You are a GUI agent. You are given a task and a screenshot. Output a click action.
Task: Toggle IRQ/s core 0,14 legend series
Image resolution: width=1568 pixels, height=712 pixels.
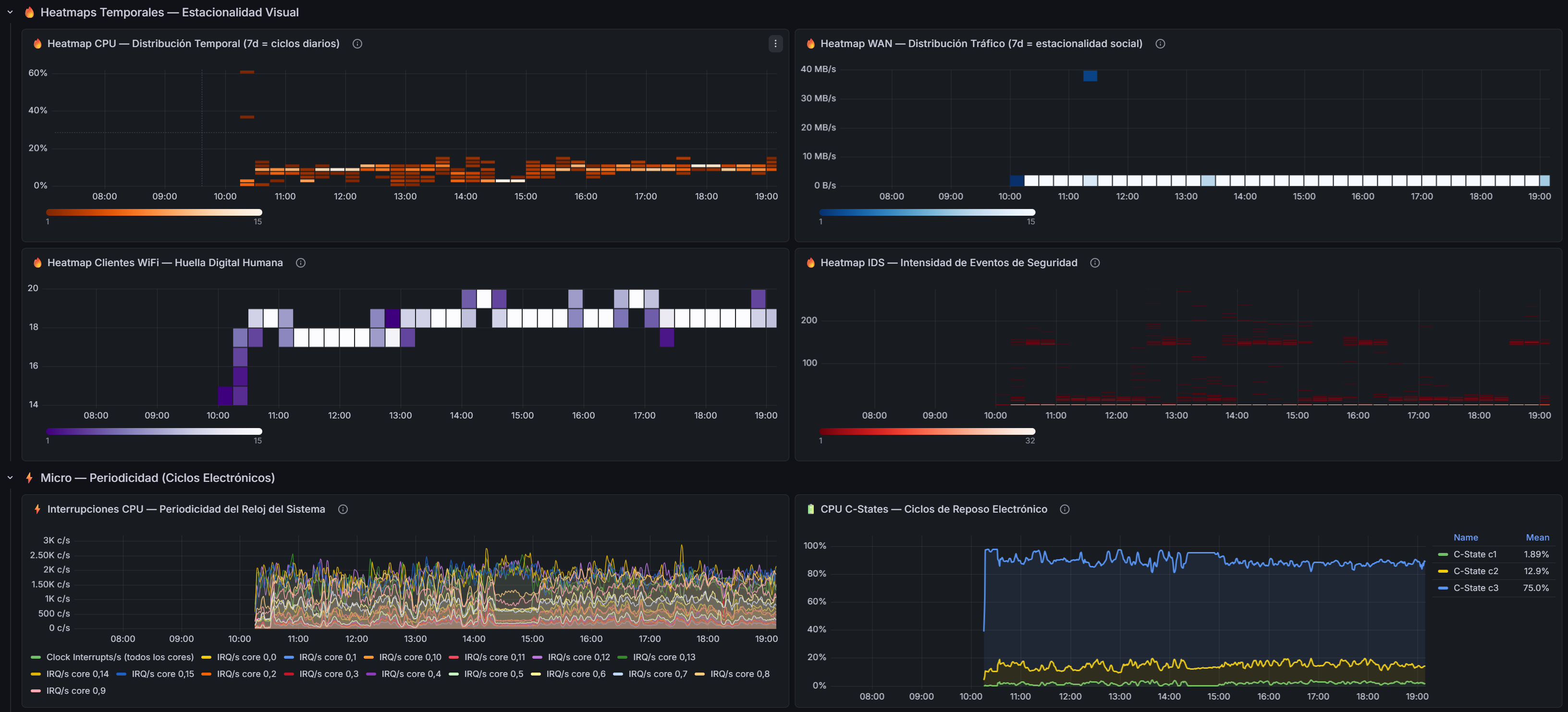click(77, 674)
